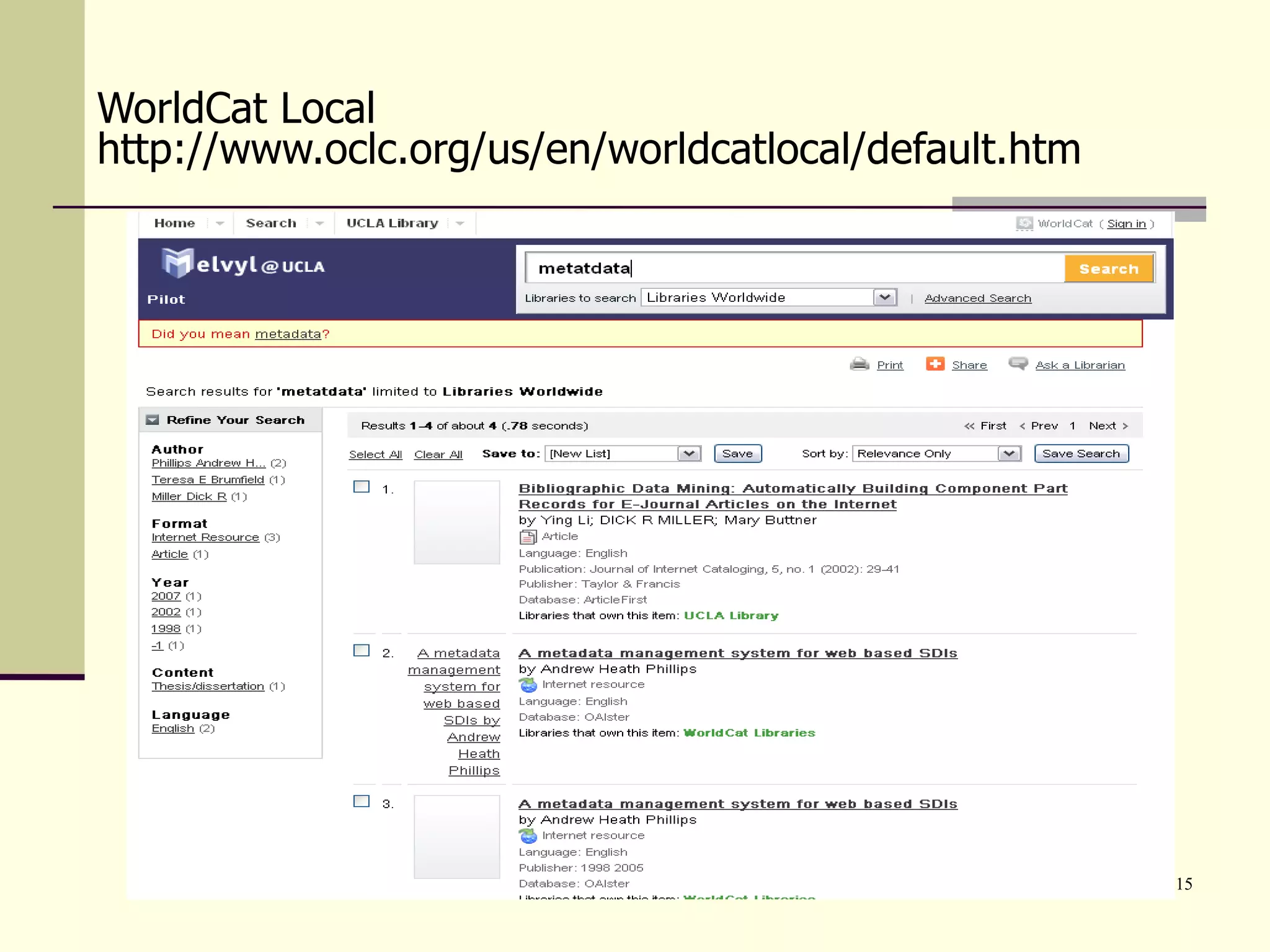The image size is (1270, 952).
Task: Filter by English language
Action: point(173,729)
